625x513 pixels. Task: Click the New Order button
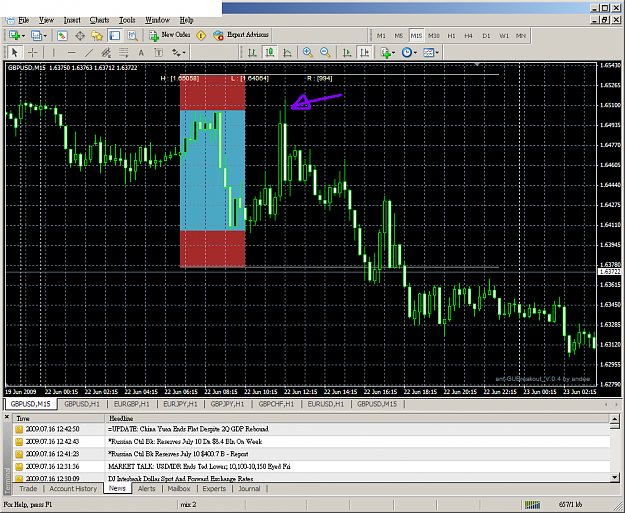(170, 35)
